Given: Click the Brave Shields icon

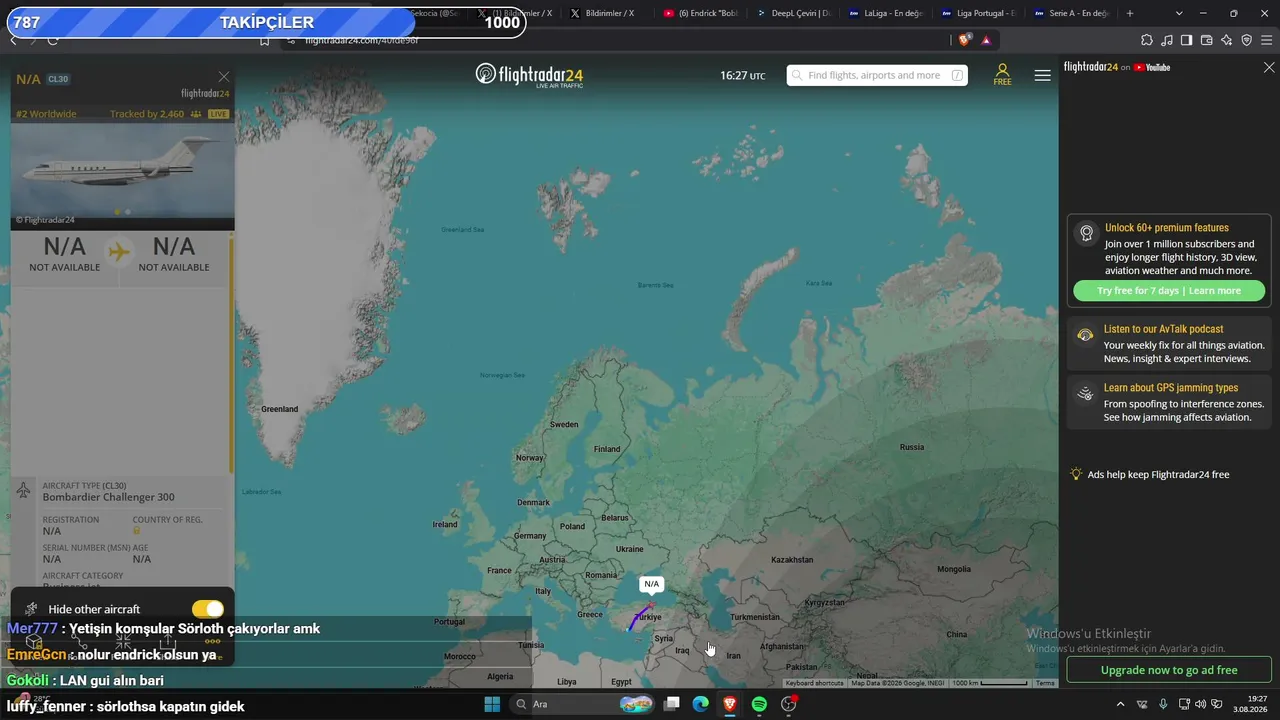Looking at the screenshot, I should click(x=964, y=40).
